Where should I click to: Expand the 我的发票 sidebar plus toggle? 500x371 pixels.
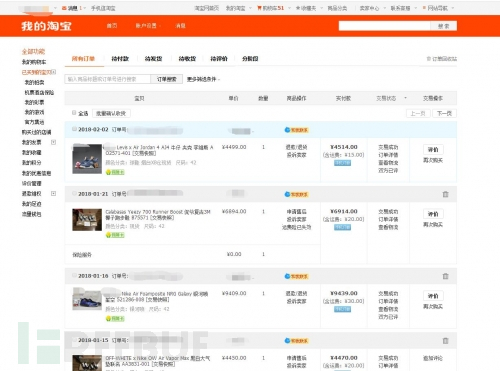click(x=53, y=142)
